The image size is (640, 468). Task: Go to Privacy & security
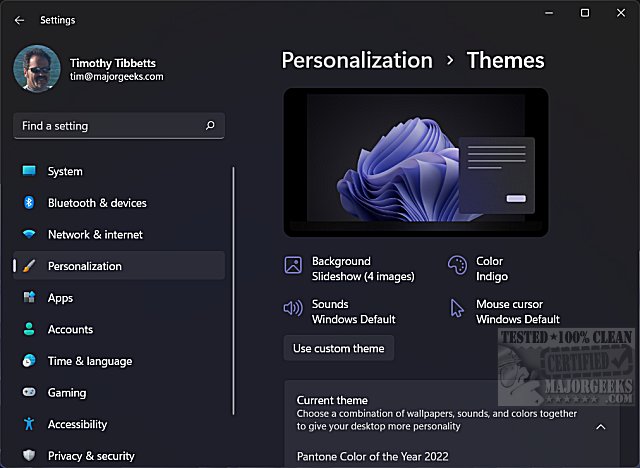point(119,455)
